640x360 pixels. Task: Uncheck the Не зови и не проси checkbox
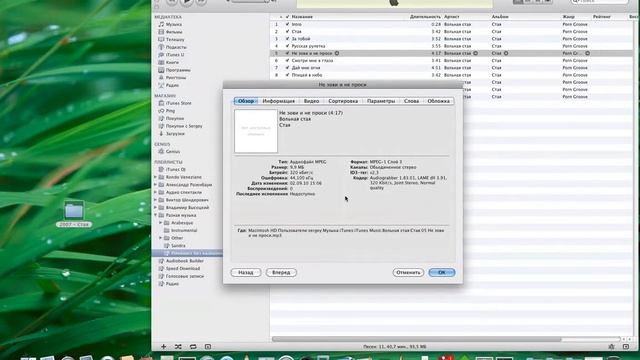coord(287,53)
